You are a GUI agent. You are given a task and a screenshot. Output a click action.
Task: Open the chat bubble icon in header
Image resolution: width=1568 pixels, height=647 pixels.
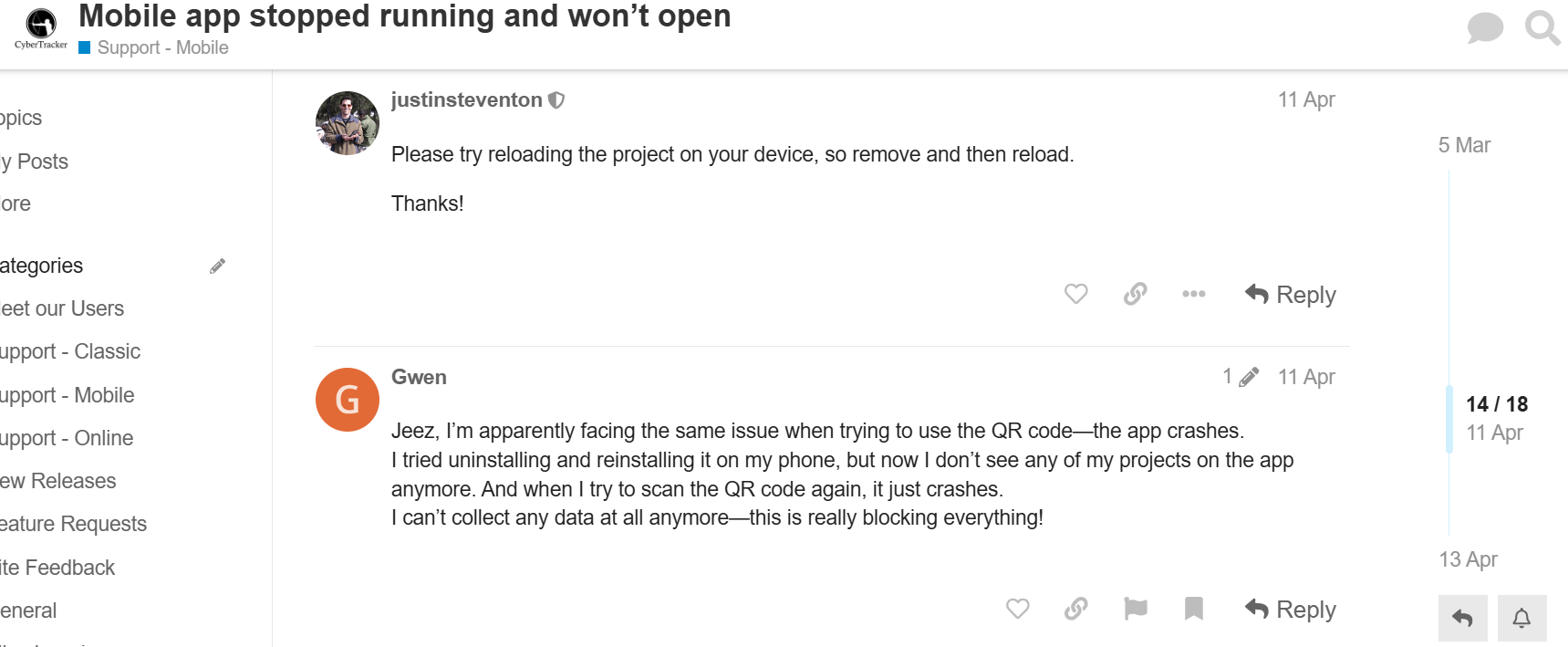[x=1485, y=27]
